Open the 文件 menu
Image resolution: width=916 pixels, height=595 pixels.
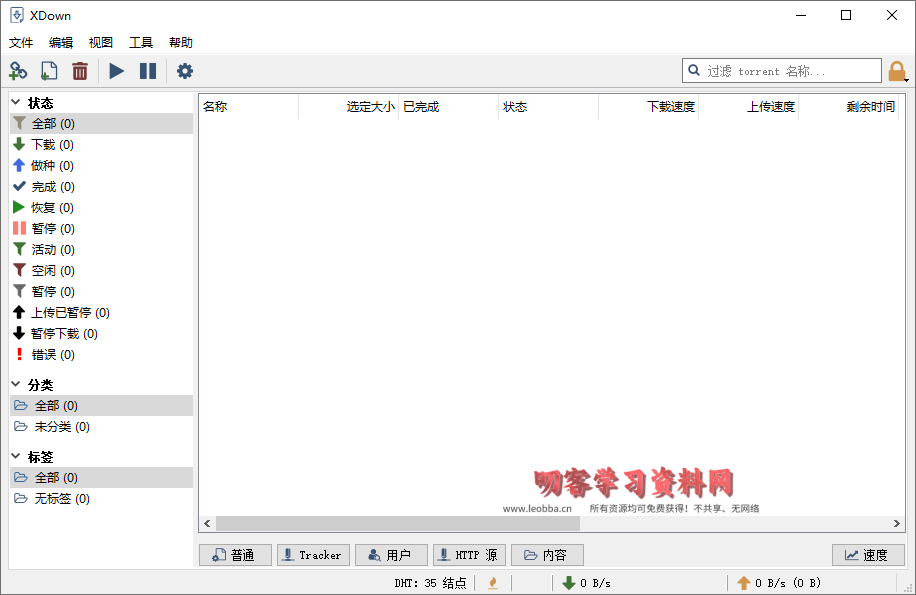21,43
